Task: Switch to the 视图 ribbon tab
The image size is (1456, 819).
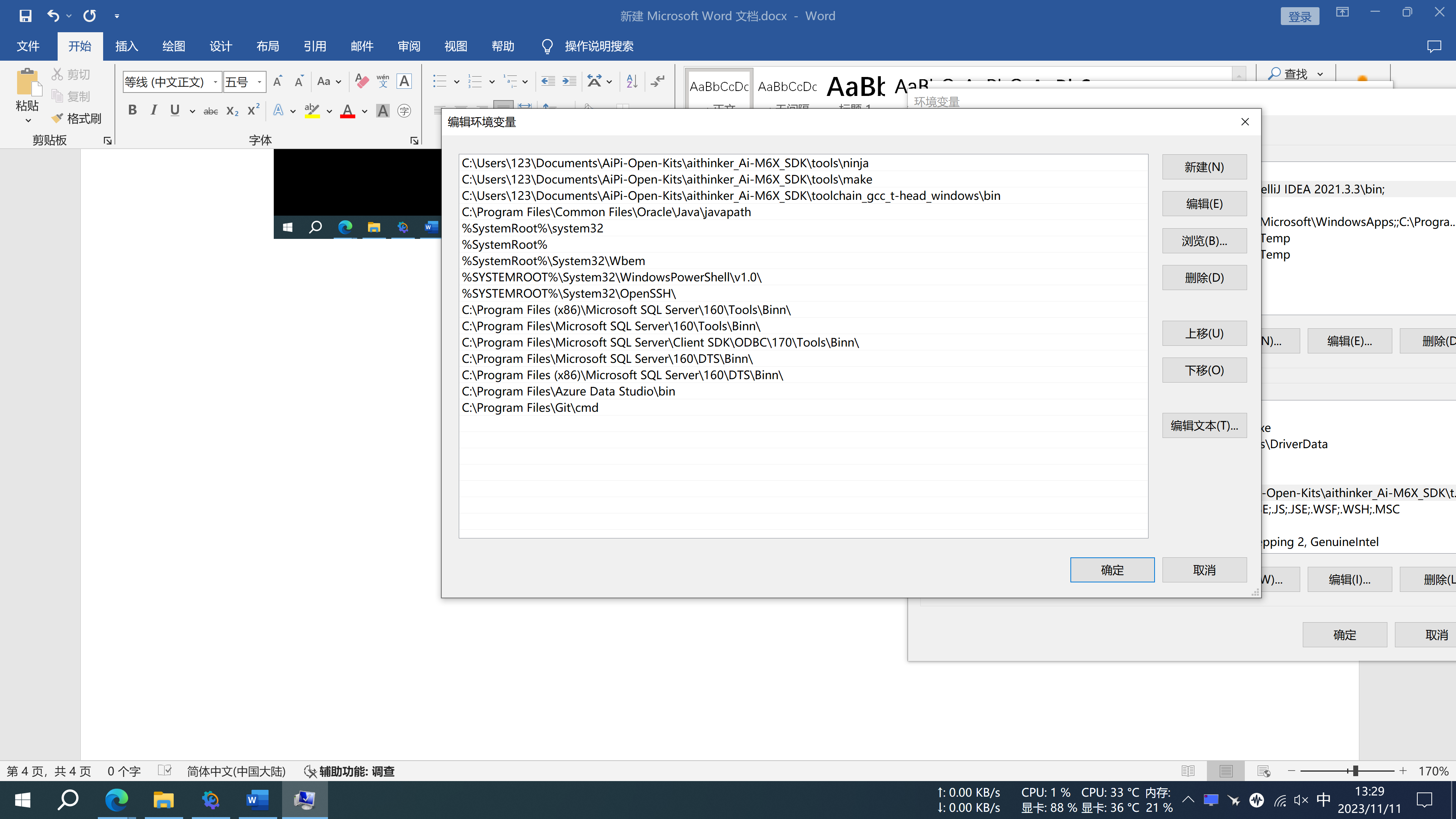Action: [456, 46]
